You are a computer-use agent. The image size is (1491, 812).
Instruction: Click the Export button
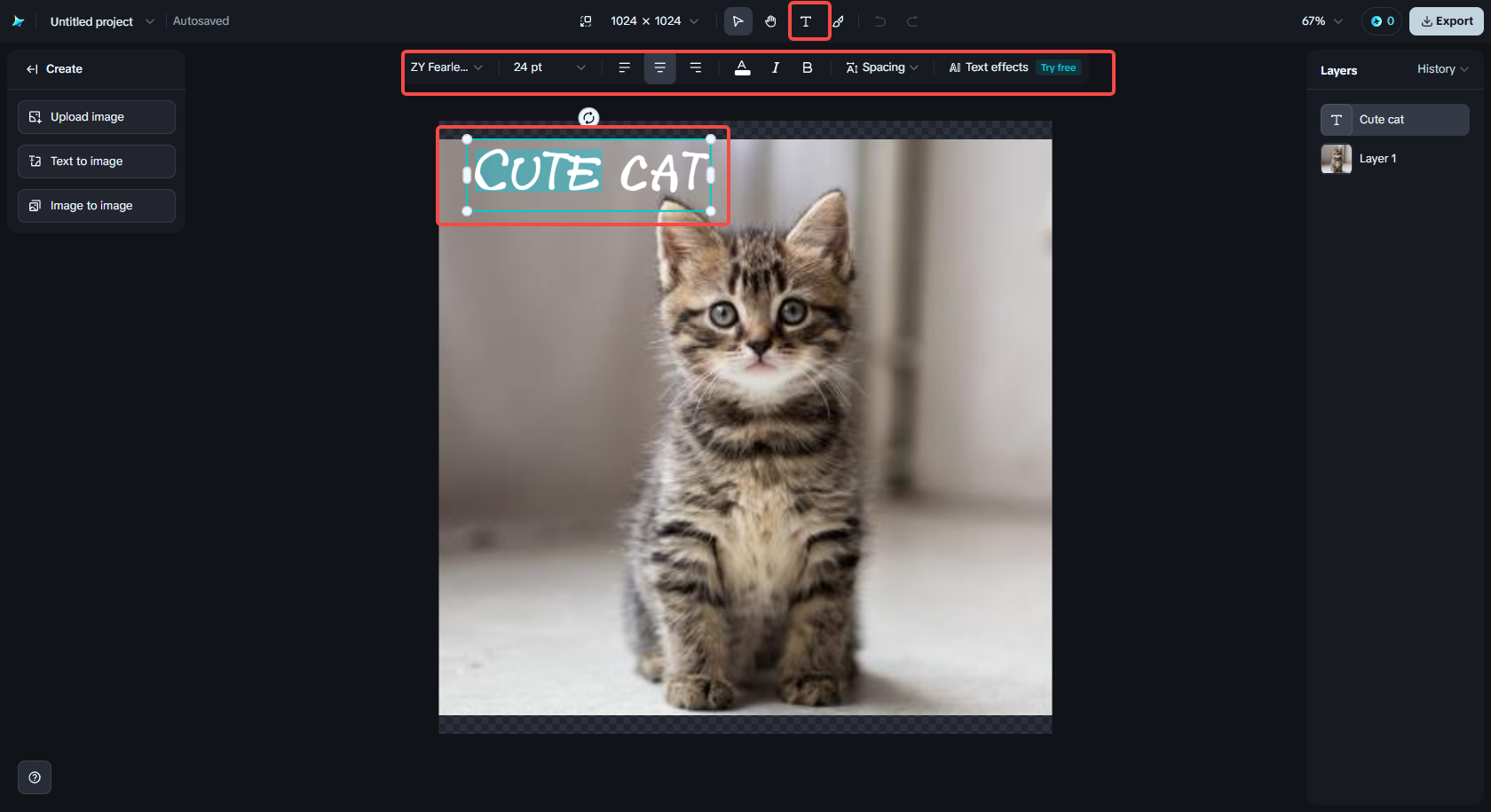point(1447,21)
